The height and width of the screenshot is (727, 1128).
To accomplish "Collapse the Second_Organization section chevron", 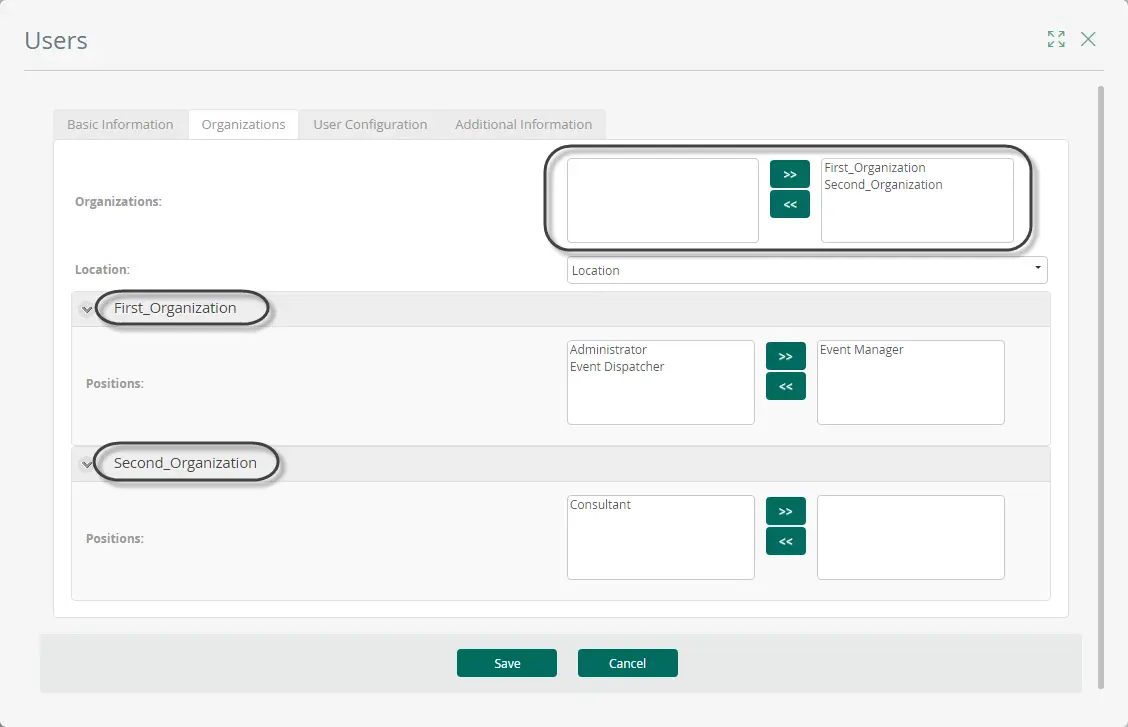I will tap(87, 465).
